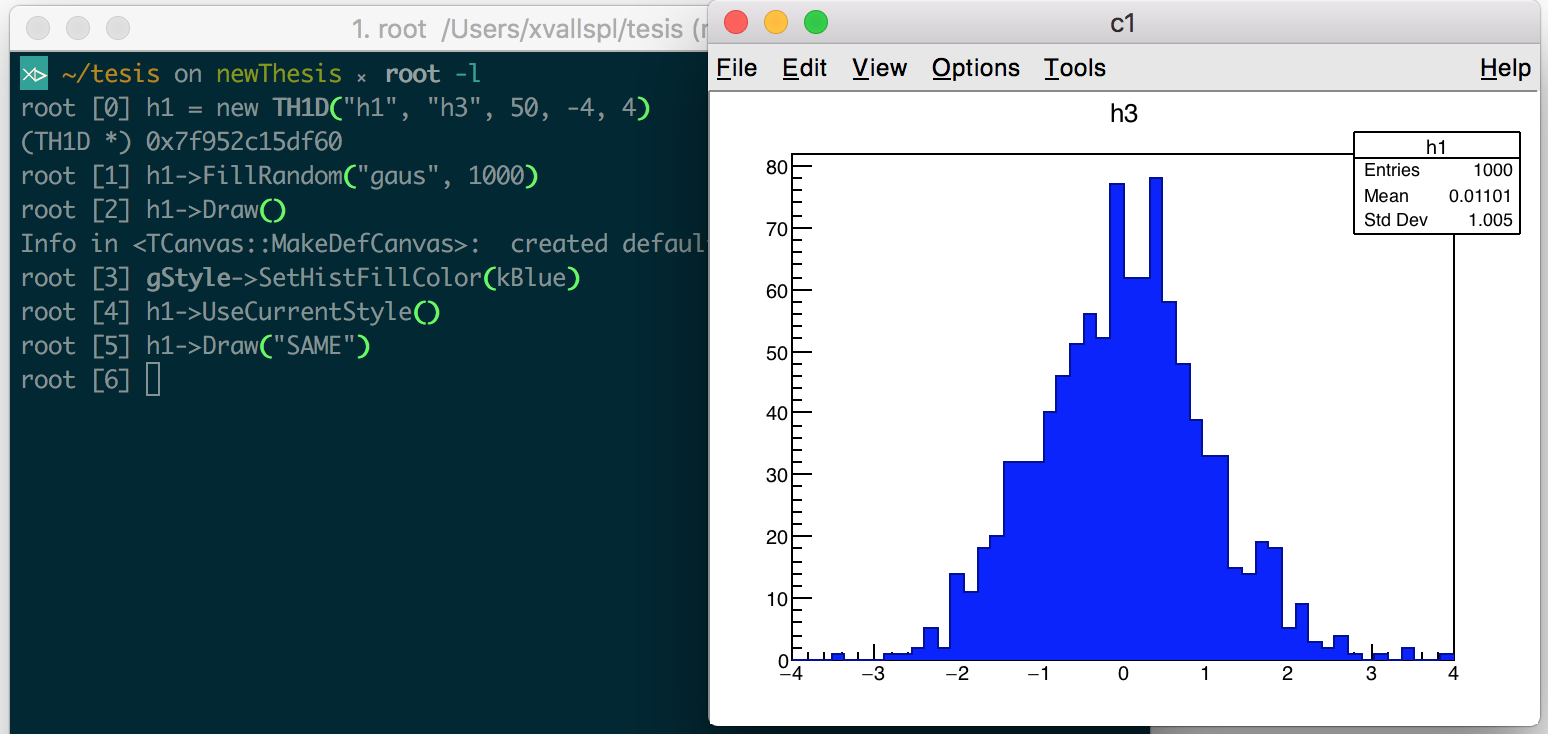The height and width of the screenshot is (734, 1548).
Task: Click the h1->Draw("SAME") command line
Action: click(x=195, y=346)
